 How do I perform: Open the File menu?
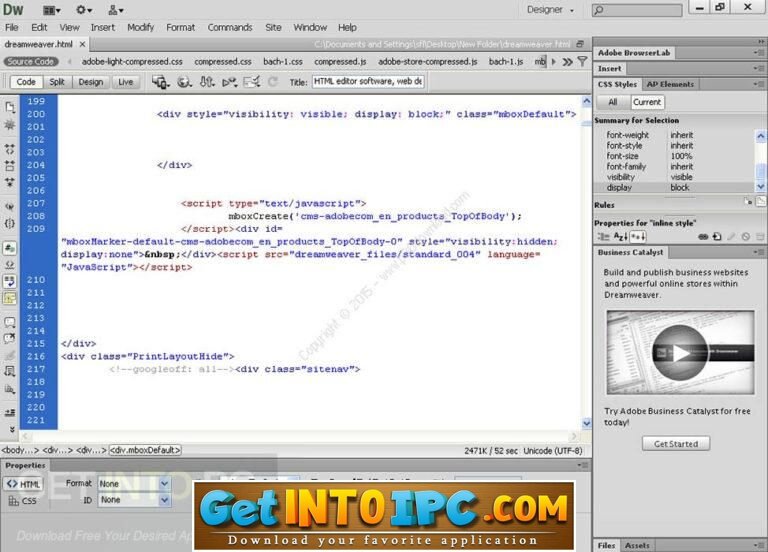pos(11,27)
